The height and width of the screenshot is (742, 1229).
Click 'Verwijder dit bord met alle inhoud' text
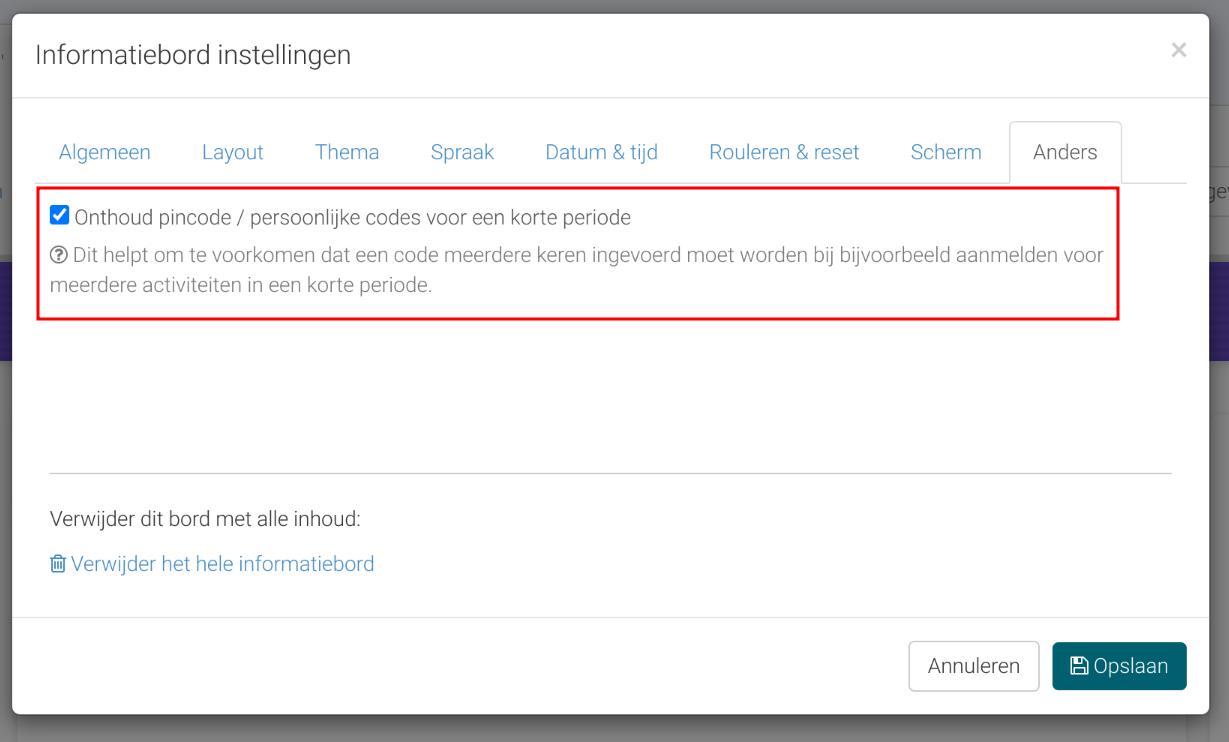205,519
